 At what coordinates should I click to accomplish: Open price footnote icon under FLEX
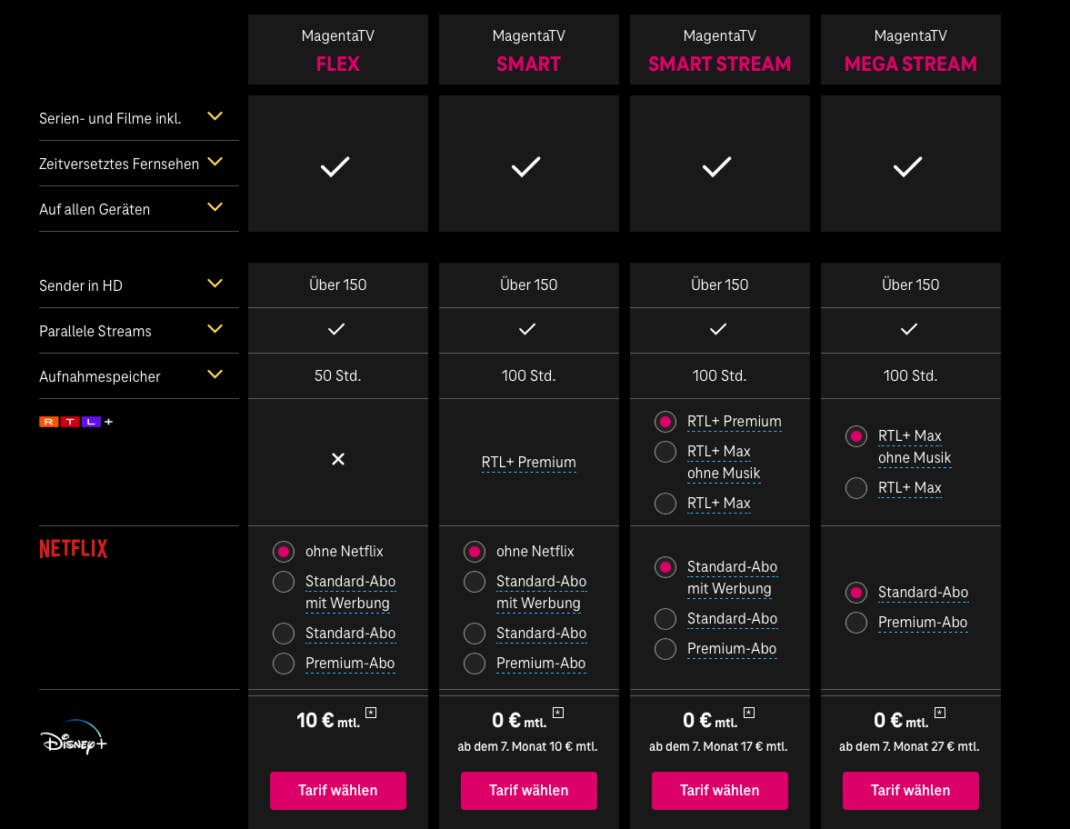pos(371,712)
